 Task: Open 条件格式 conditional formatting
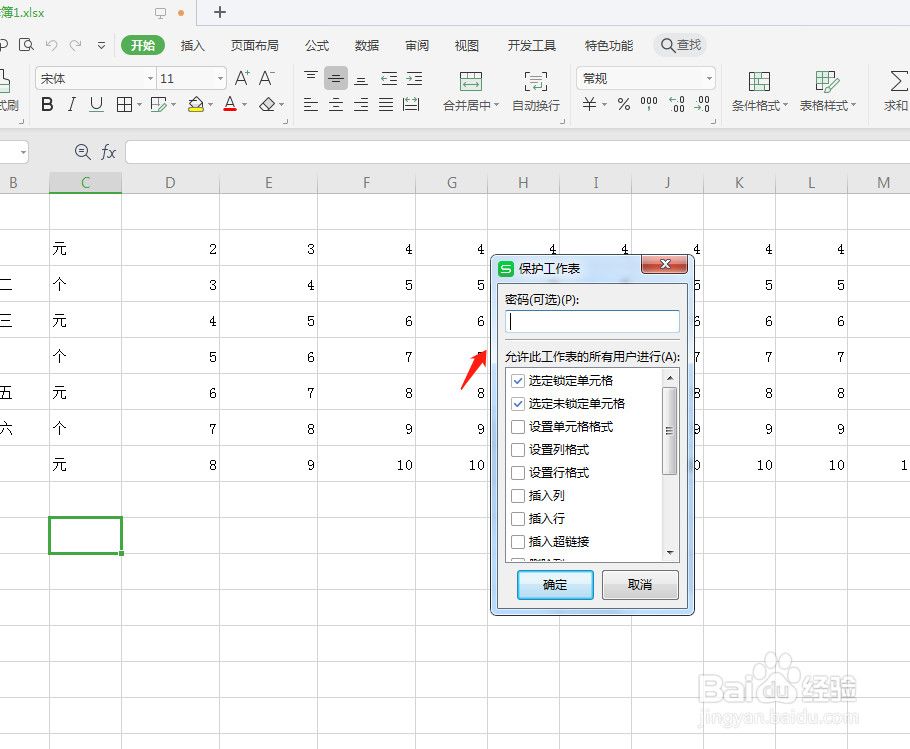click(x=758, y=91)
